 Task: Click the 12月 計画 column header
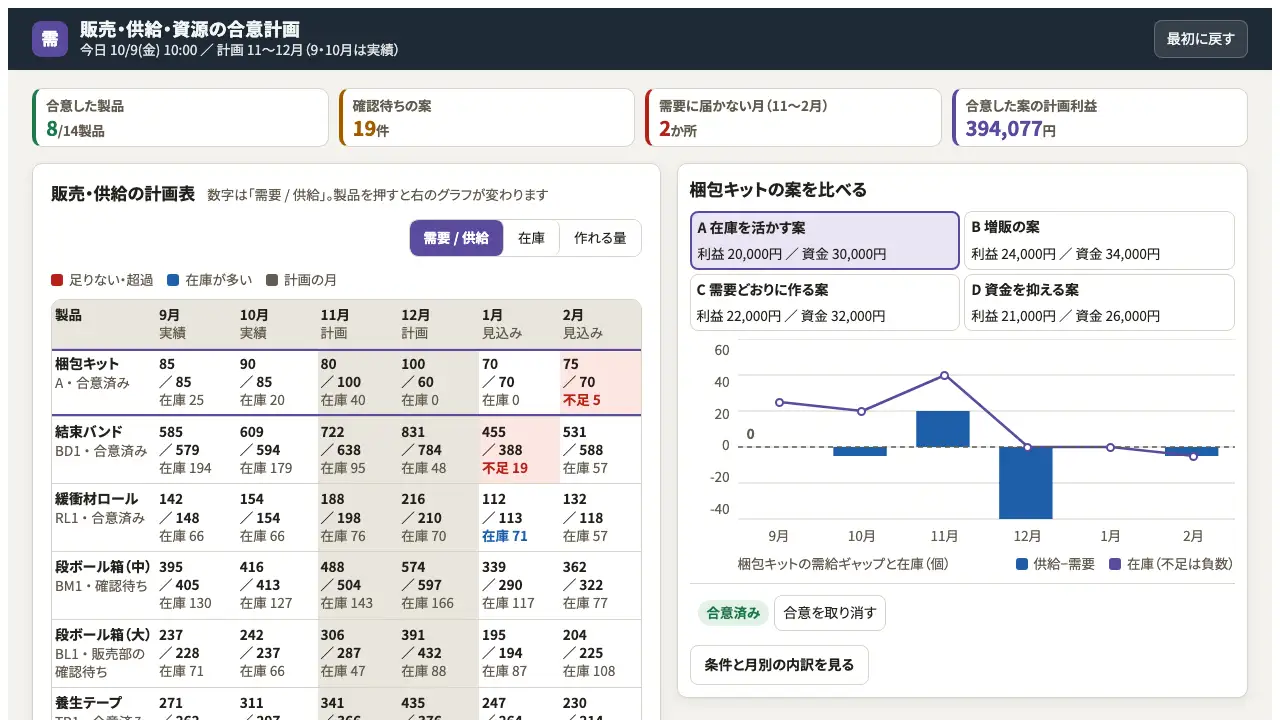tap(438, 324)
